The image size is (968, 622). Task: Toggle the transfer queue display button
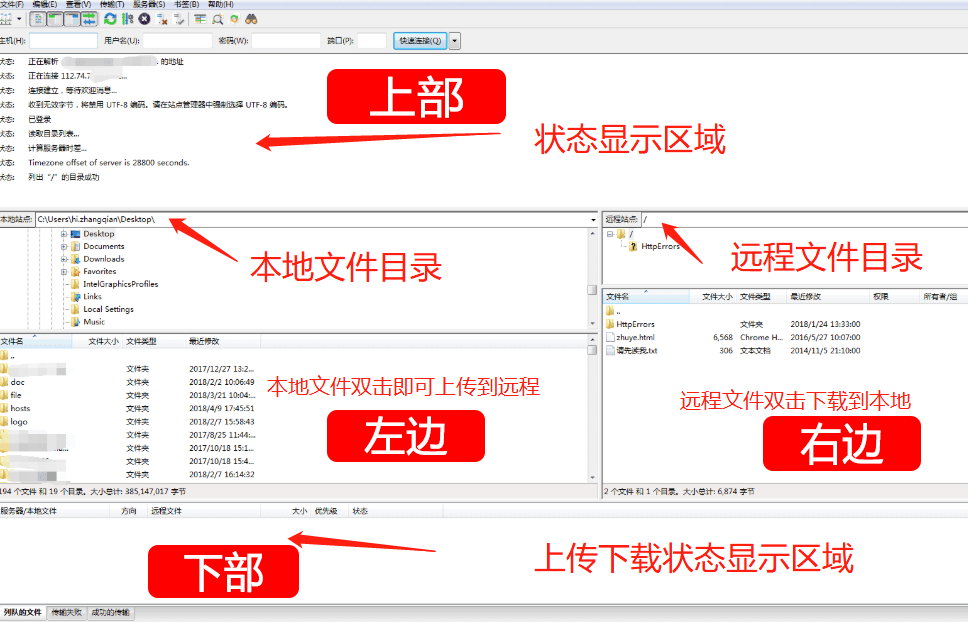(x=90, y=19)
